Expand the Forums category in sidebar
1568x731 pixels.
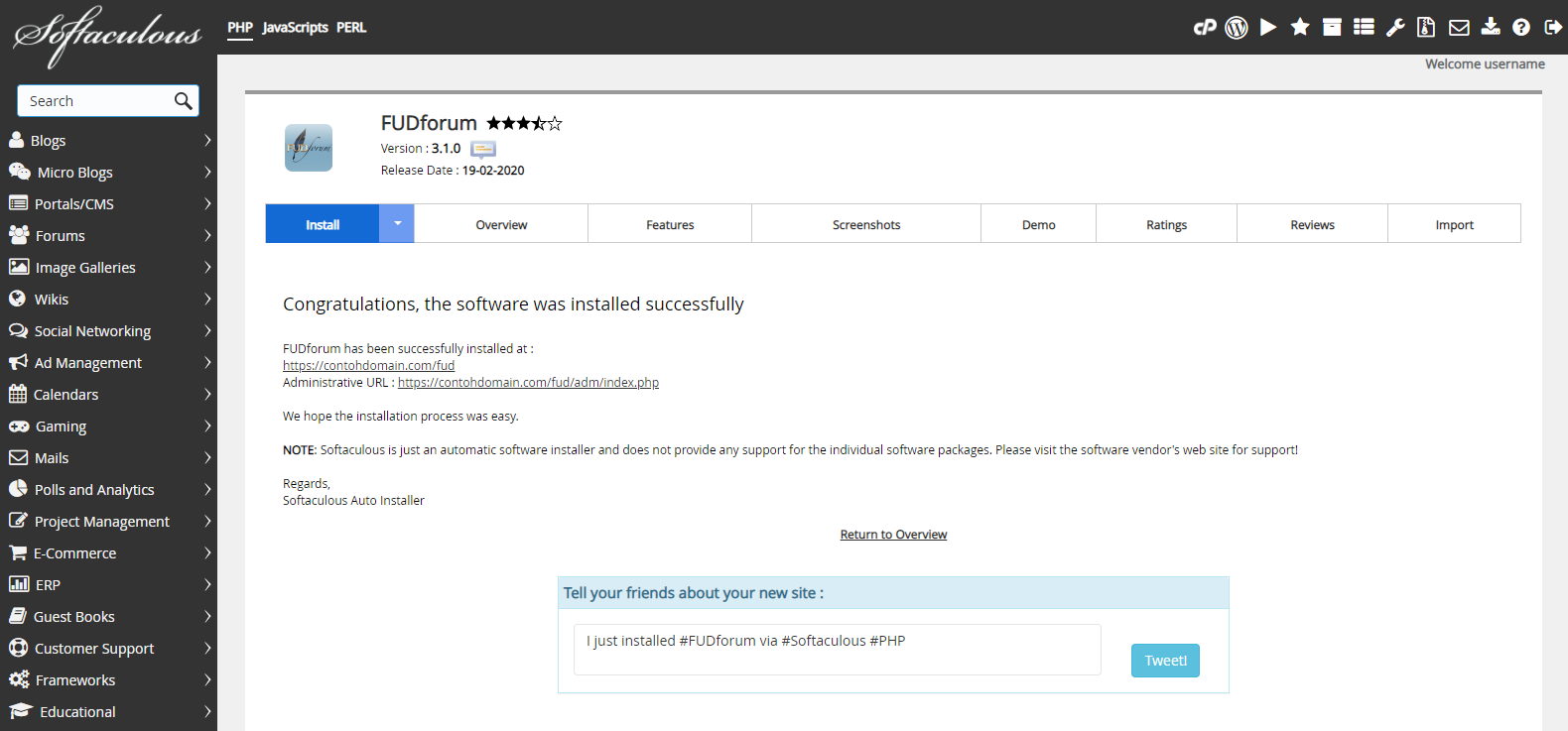[109, 236]
